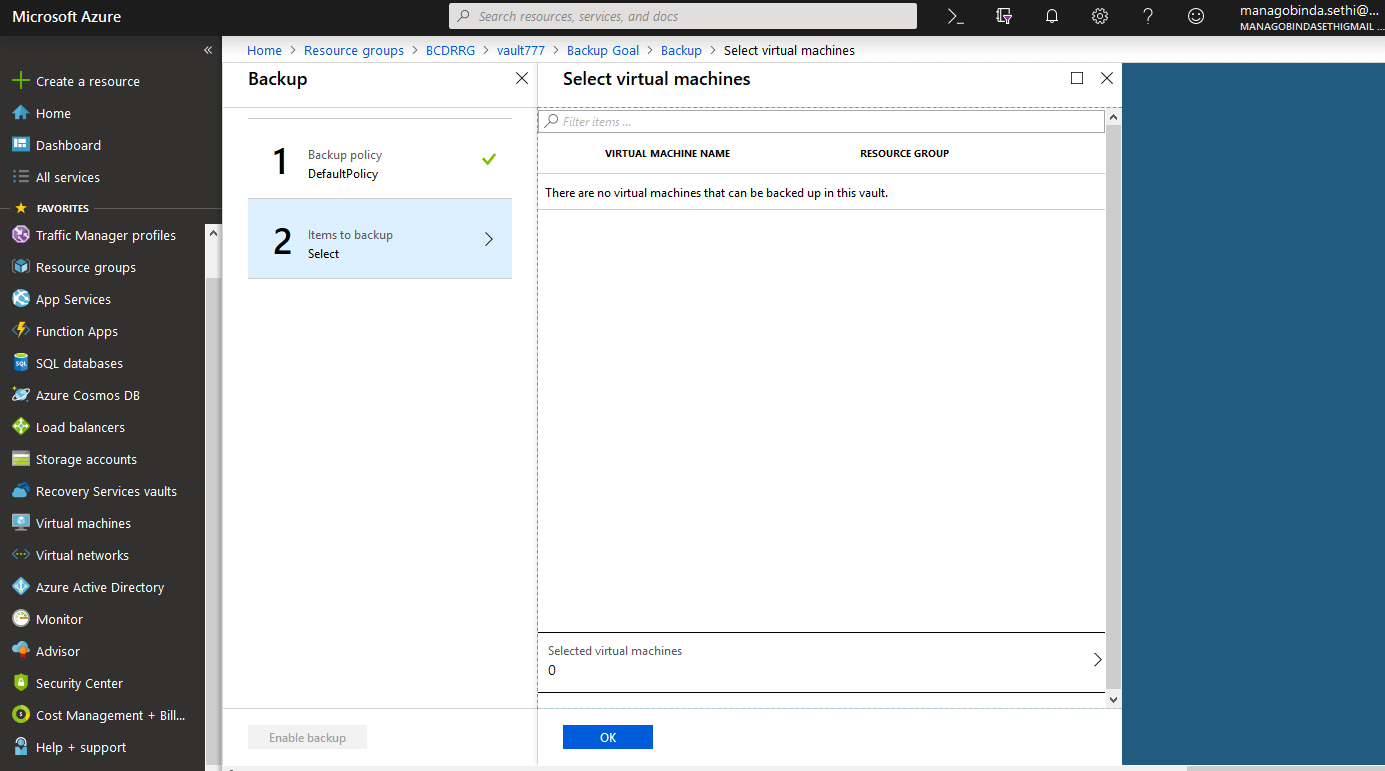
Task: Collapse the left sidebar using double chevron
Action: click(x=208, y=50)
